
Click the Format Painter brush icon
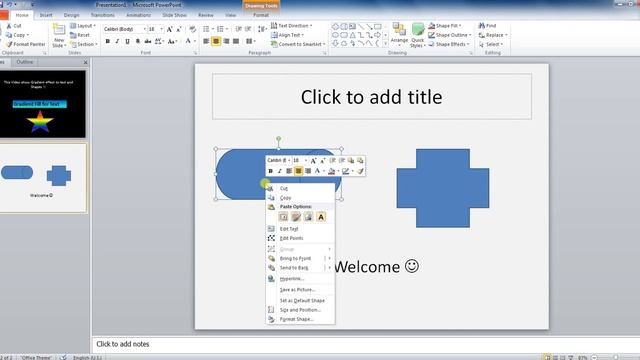tap(9, 44)
